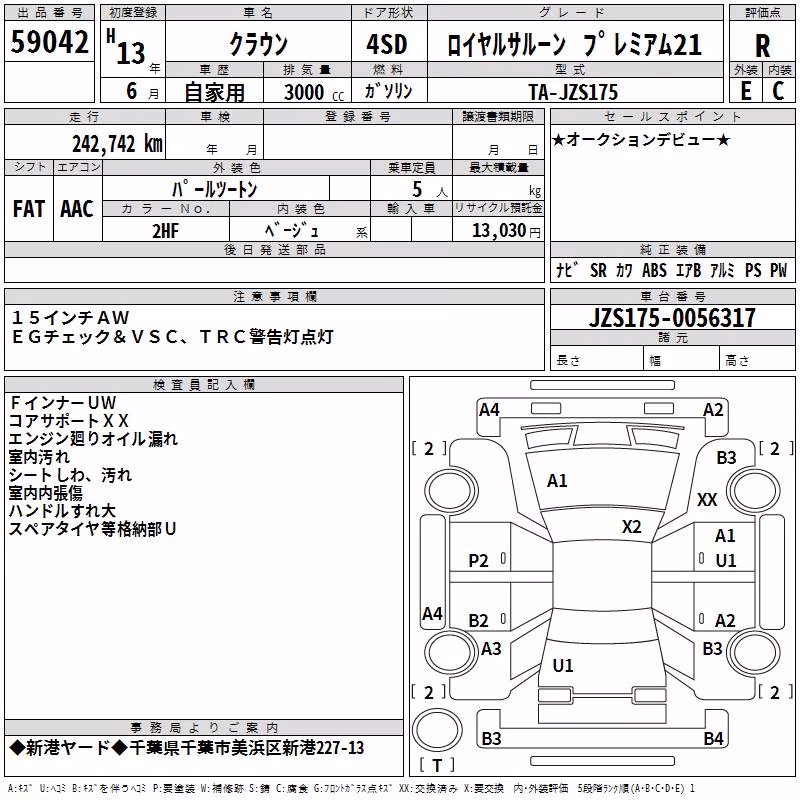Click the 新港ヤード address line
800x800 pixels.
point(187,748)
